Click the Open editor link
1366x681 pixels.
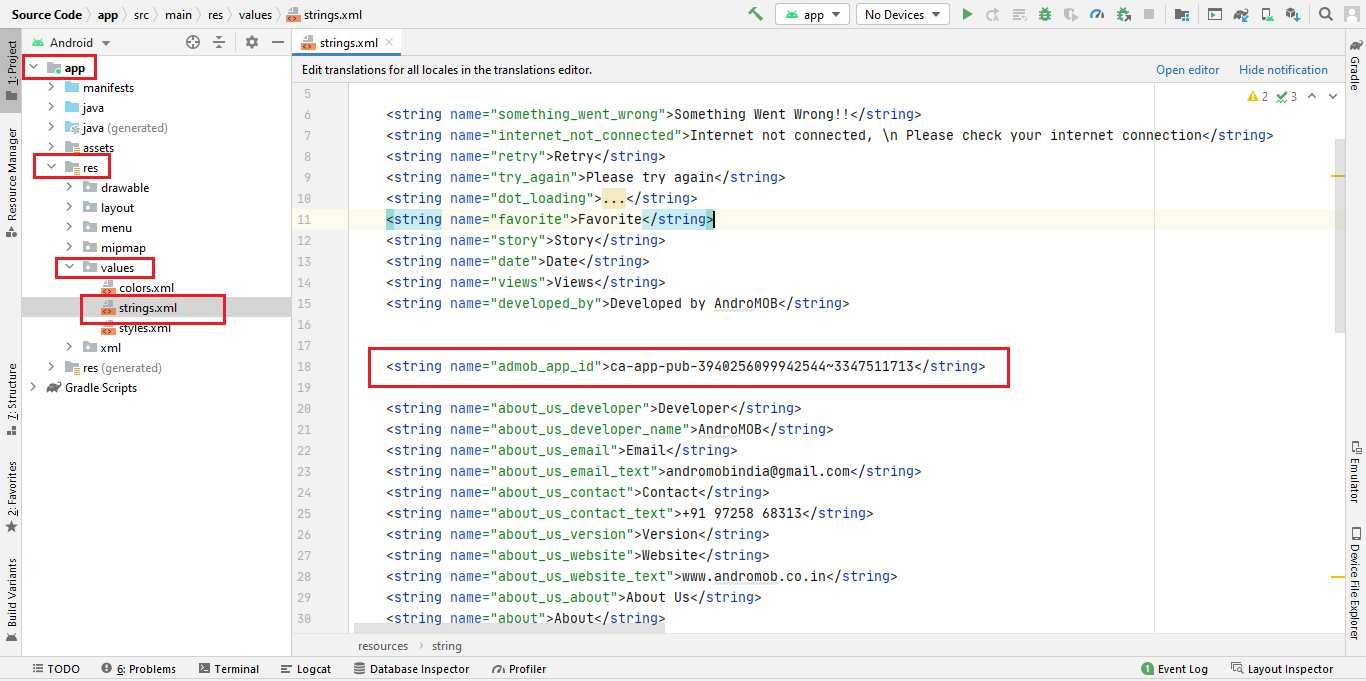[1187, 70]
